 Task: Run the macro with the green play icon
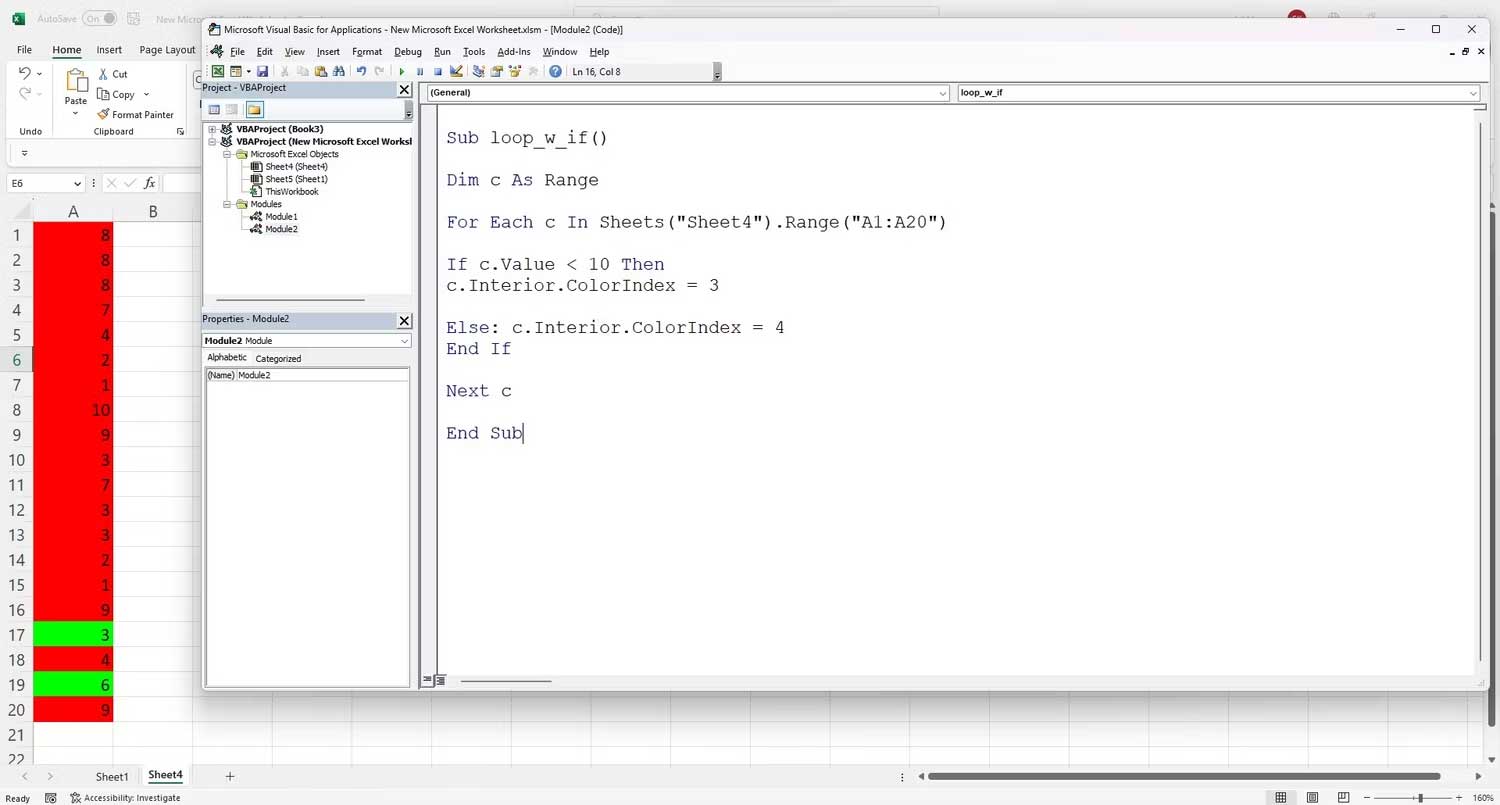click(x=402, y=72)
